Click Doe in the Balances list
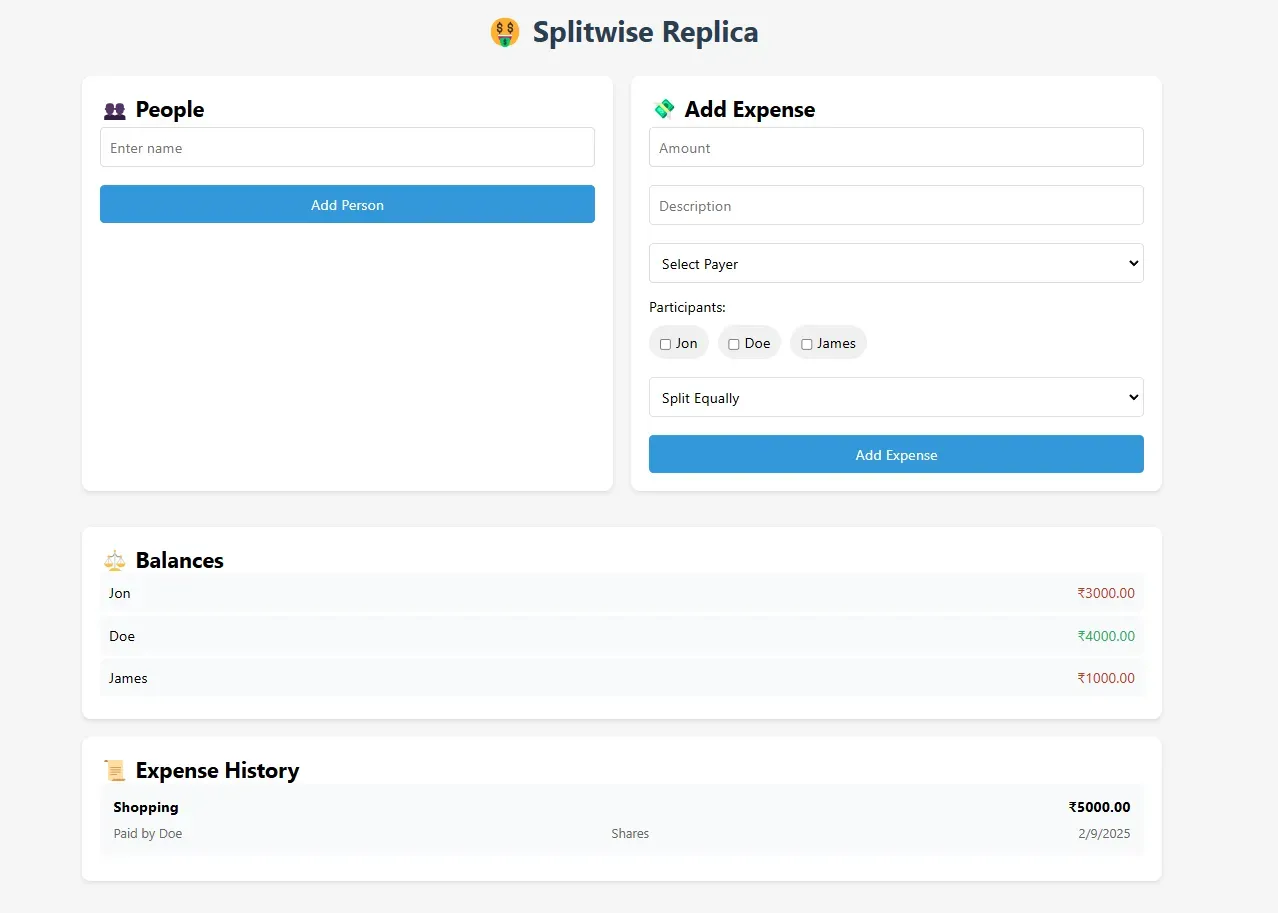1278x913 pixels. 122,636
